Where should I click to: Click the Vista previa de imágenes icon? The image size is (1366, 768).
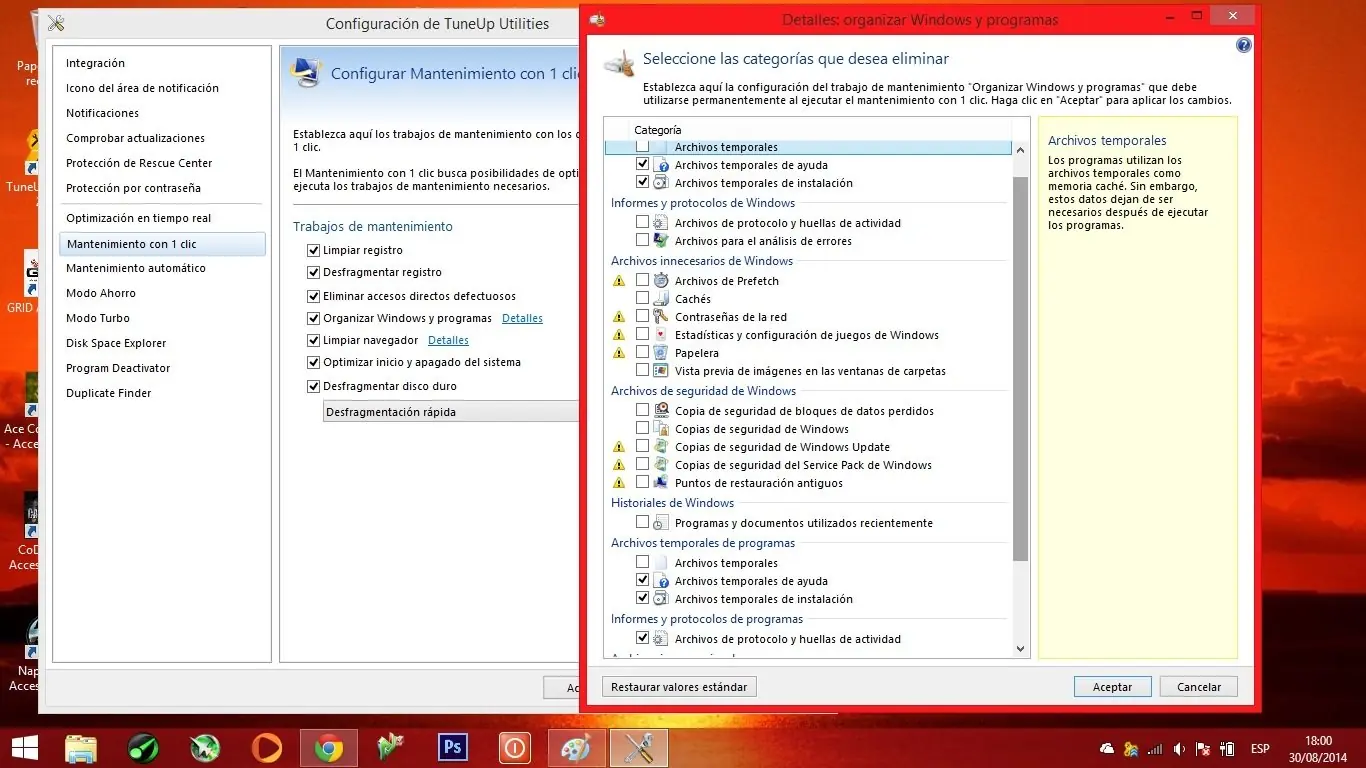point(661,371)
